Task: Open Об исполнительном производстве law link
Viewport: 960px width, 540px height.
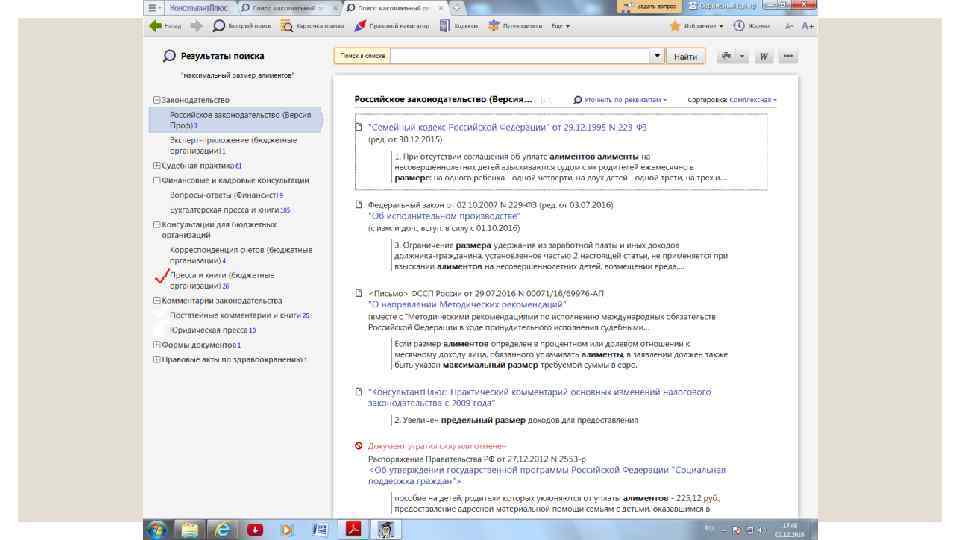Action: 444,216
